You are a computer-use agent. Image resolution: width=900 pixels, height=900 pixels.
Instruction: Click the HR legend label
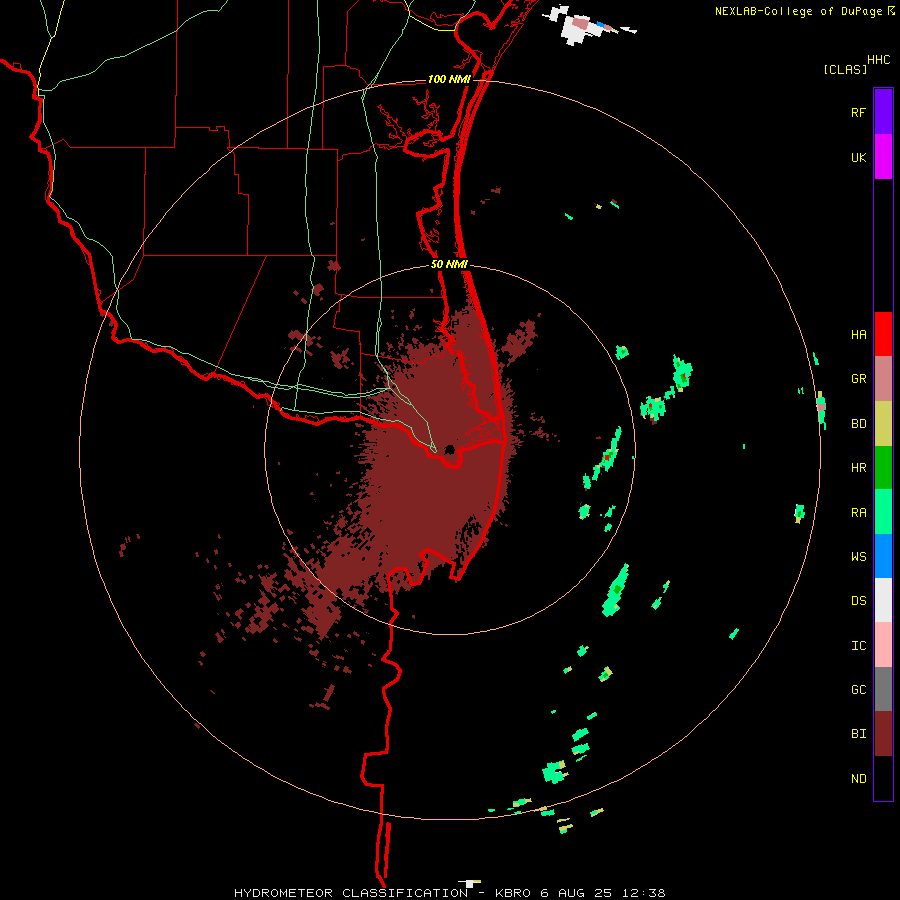[x=858, y=468]
